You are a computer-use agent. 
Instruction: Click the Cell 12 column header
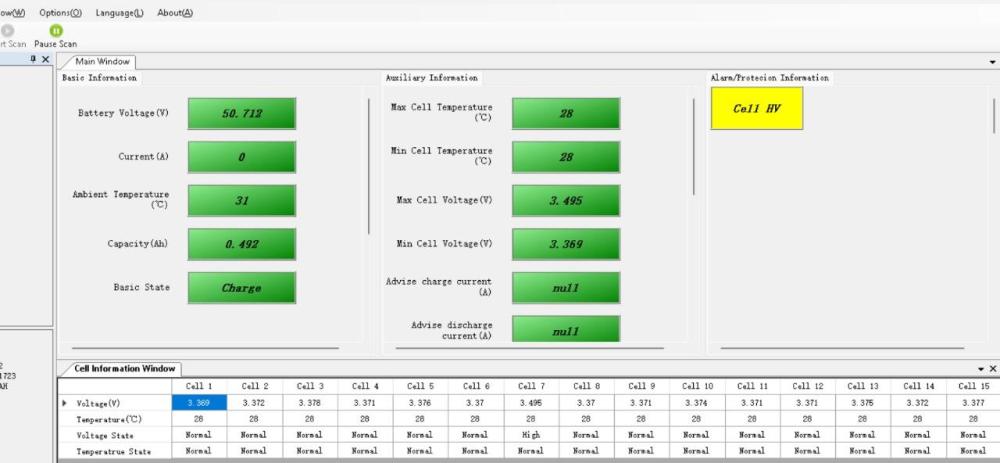pyautogui.click(x=807, y=386)
